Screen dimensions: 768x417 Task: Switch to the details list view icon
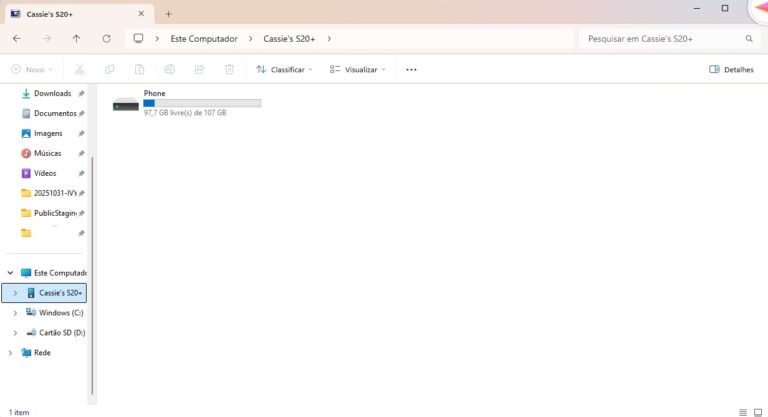tap(743, 412)
